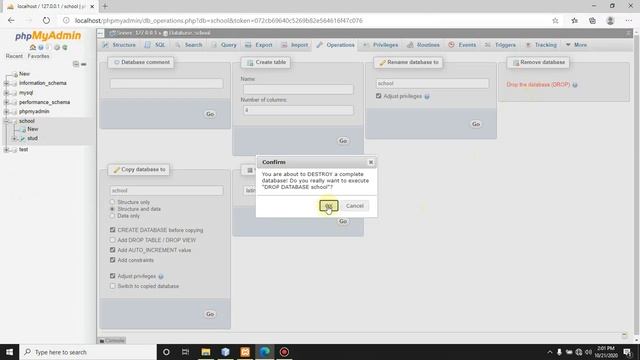The width and height of the screenshot is (640, 360).
Task: Toggle Adjust privileges in Copy database
Action: (113, 276)
